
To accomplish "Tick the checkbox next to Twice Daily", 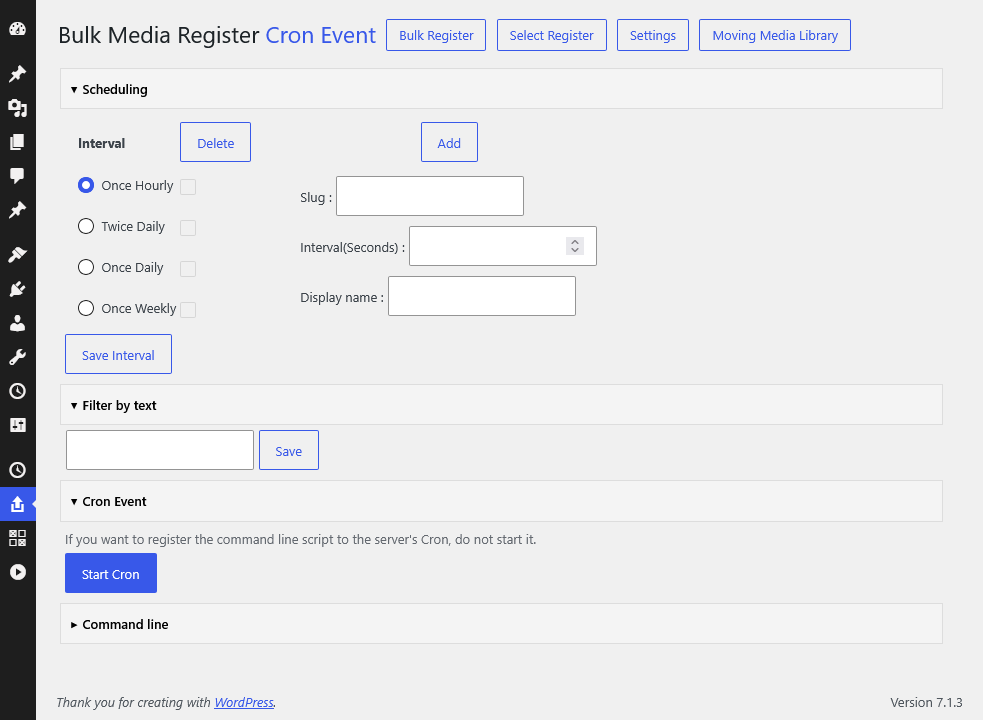I will (x=188, y=228).
